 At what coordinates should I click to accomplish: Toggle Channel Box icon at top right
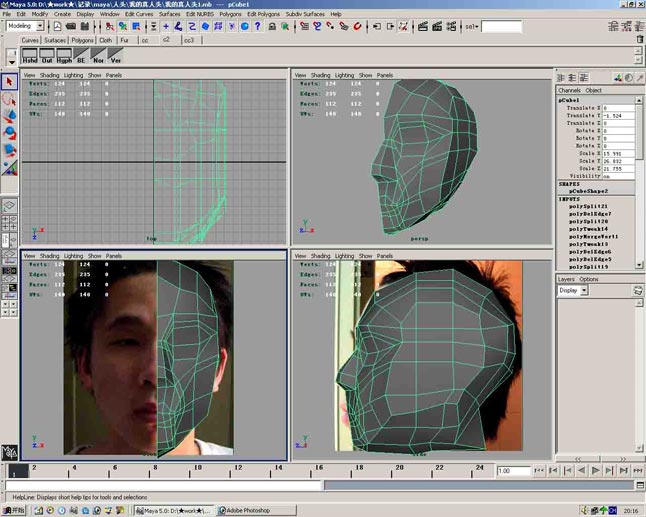(640, 26)
